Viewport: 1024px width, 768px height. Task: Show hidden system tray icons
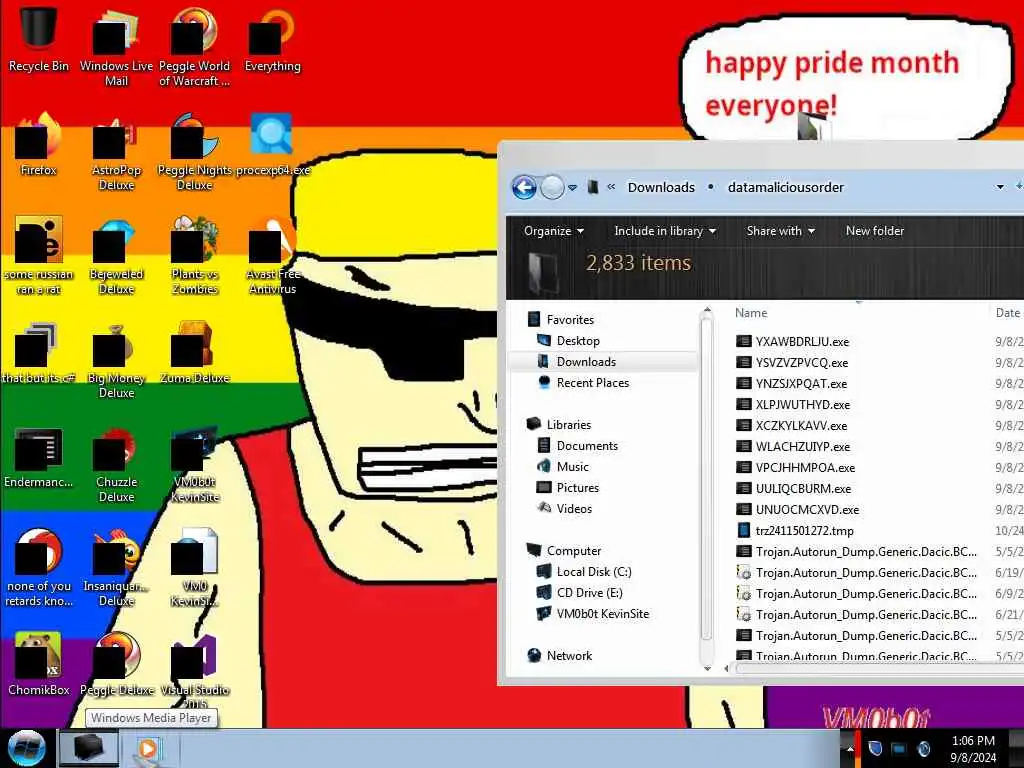coord(850,749)
